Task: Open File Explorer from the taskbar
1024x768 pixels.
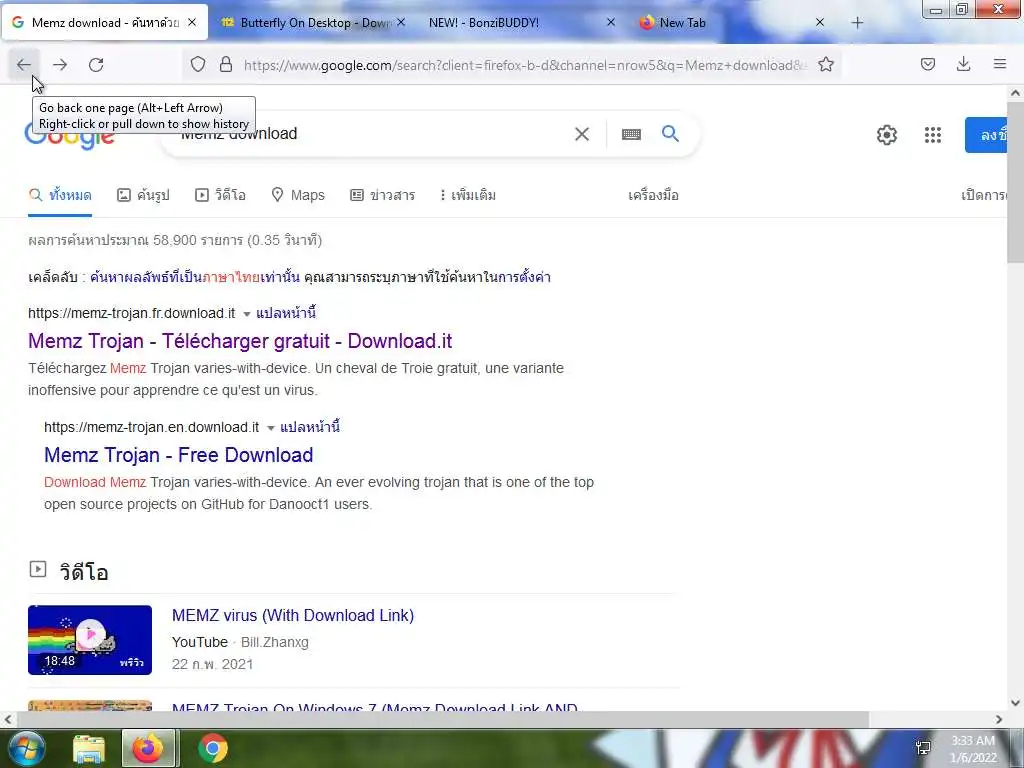Action: click(89, 748)
